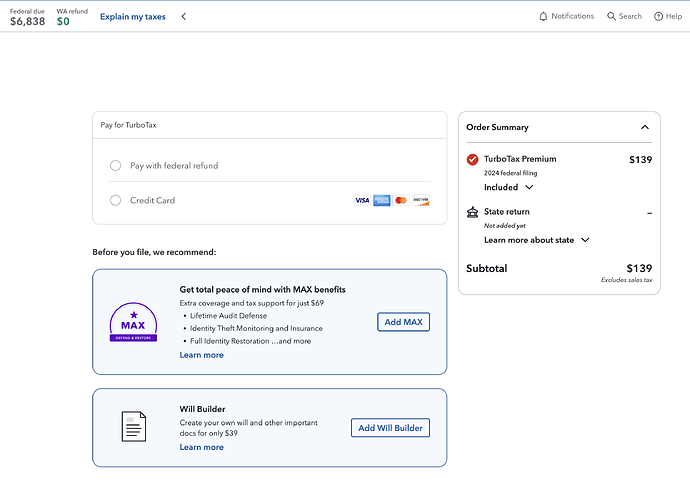Click the Visa card logo

[362, 200]
